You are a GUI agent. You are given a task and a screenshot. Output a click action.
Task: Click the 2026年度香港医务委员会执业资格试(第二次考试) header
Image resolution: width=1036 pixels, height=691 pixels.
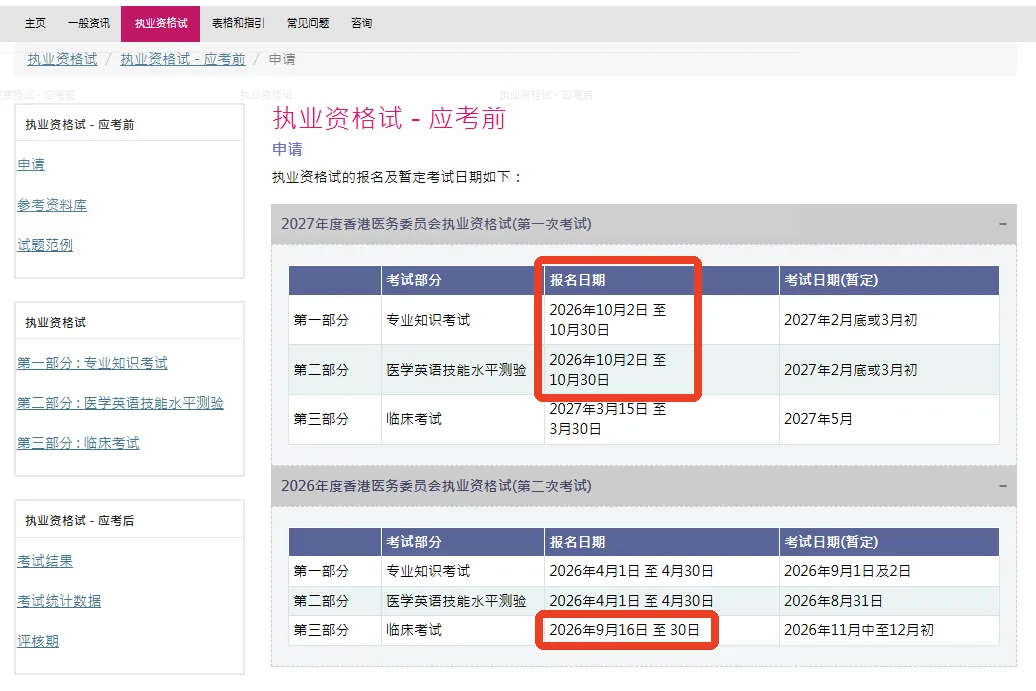[644, 486]
